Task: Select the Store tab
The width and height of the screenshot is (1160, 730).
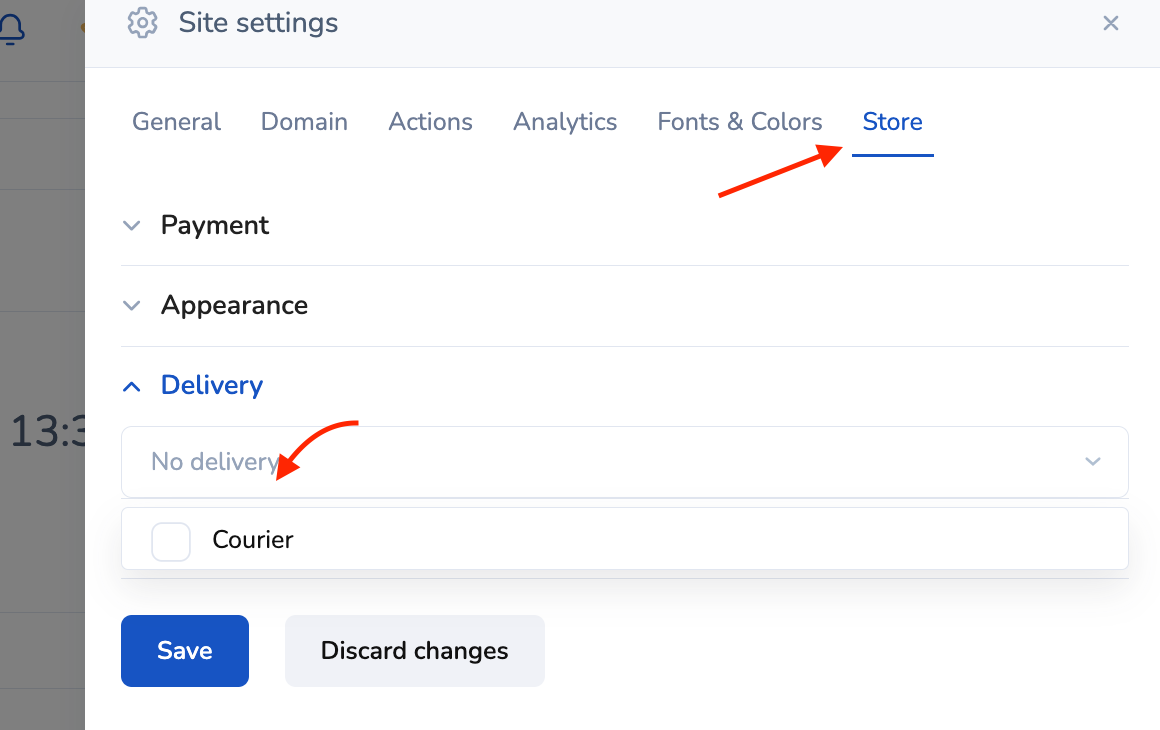Action: point(892,122)
